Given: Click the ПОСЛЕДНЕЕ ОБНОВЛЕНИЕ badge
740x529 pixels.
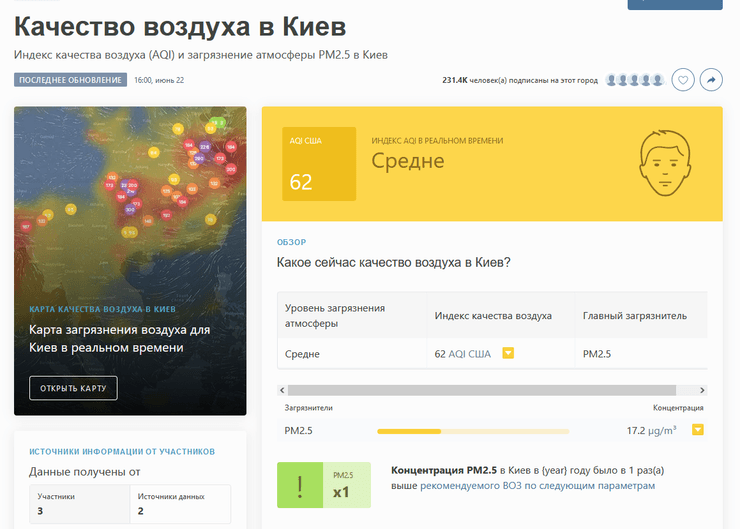Looking at the screenshot, I should pos(70,80).
